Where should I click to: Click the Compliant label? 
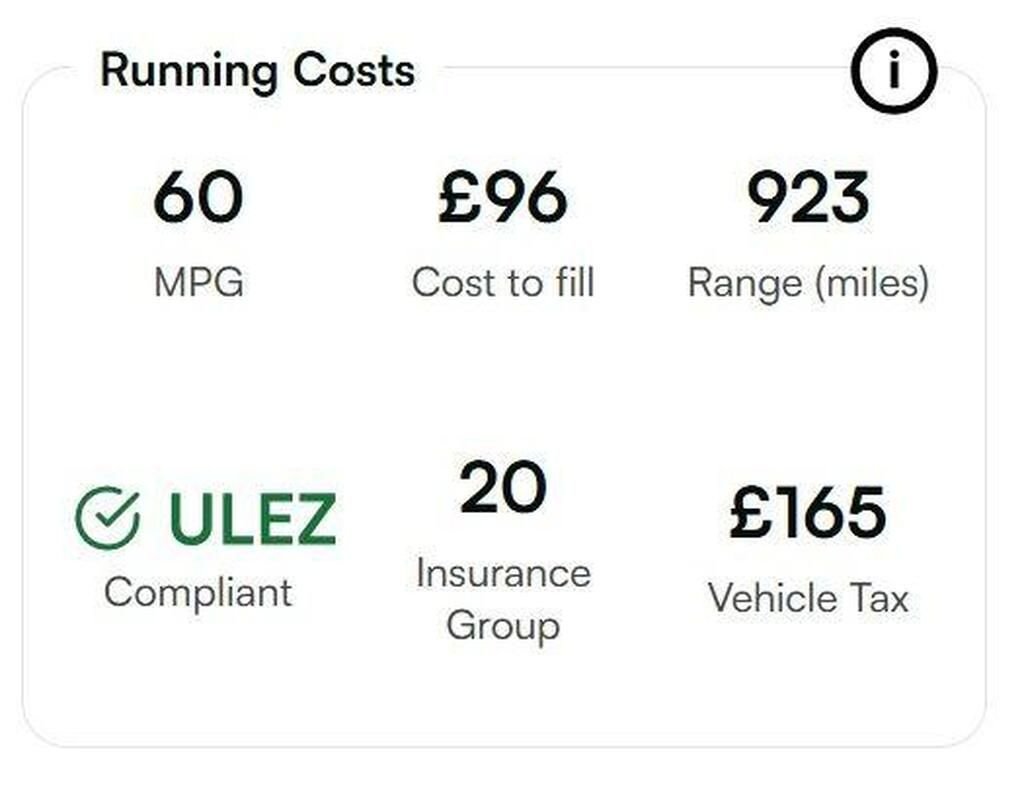(x=198, y=593)
